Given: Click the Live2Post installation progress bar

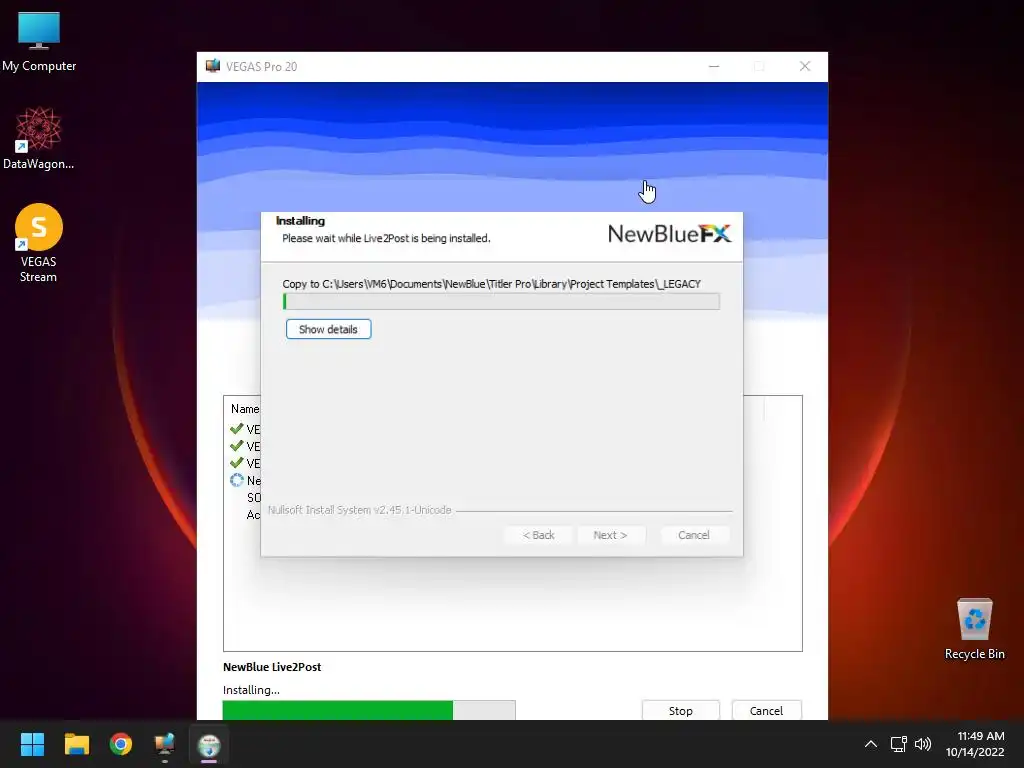Looking at the screenshot, I should 501,301.
